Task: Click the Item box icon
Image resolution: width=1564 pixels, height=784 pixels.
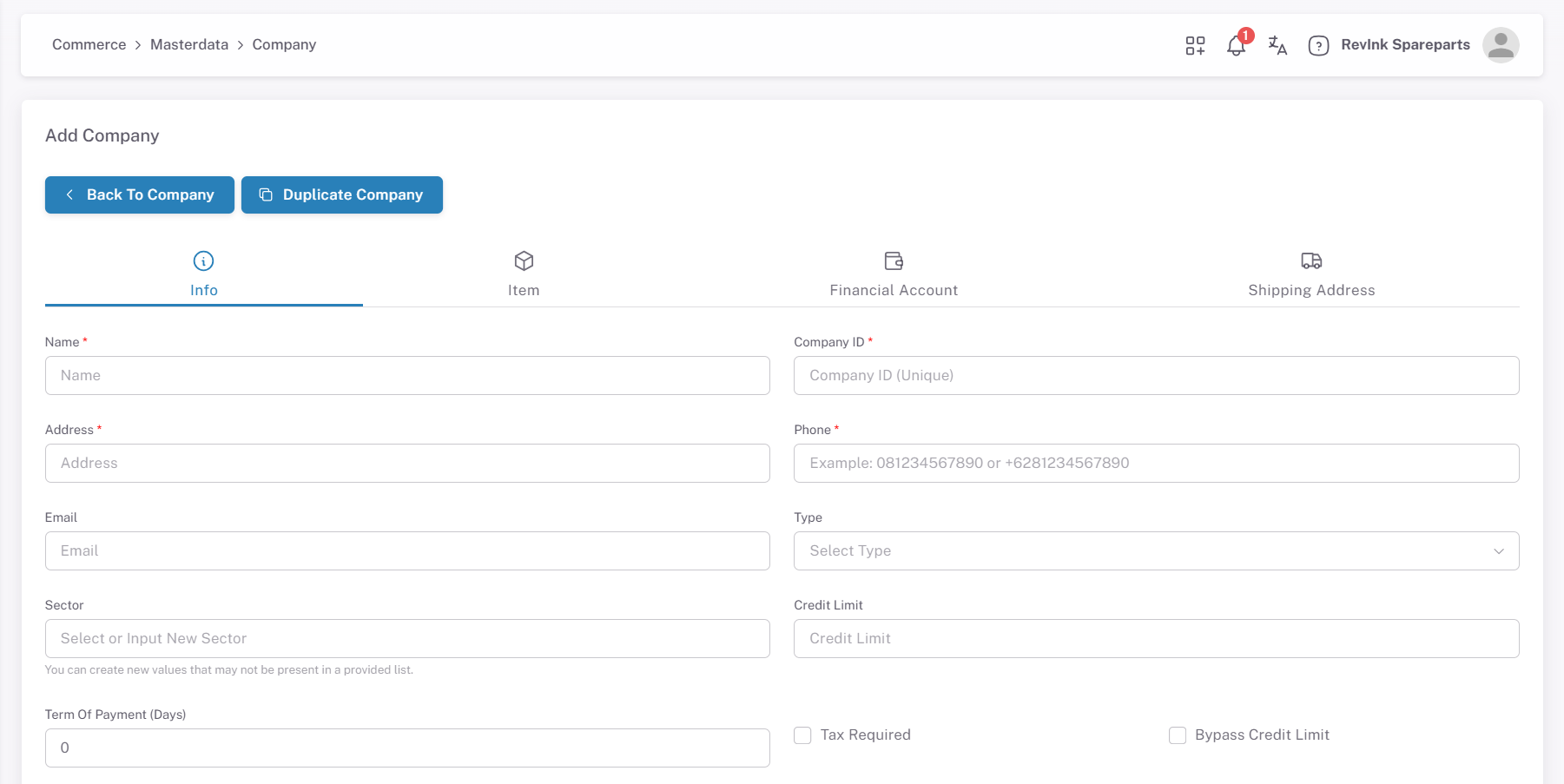Action: click(x=524, y=260)
